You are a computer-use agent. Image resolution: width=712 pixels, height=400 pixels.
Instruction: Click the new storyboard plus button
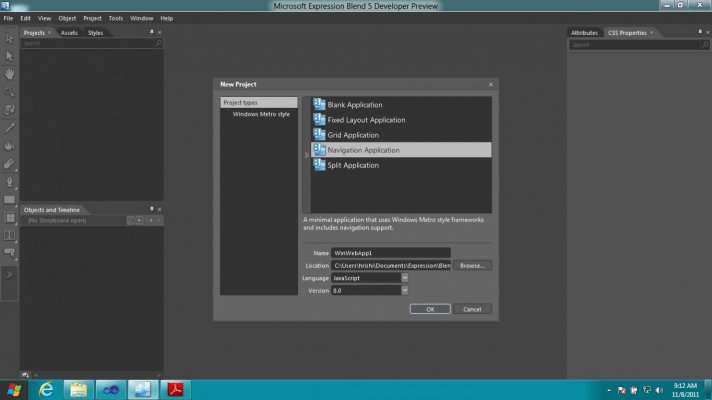(151, 220)
